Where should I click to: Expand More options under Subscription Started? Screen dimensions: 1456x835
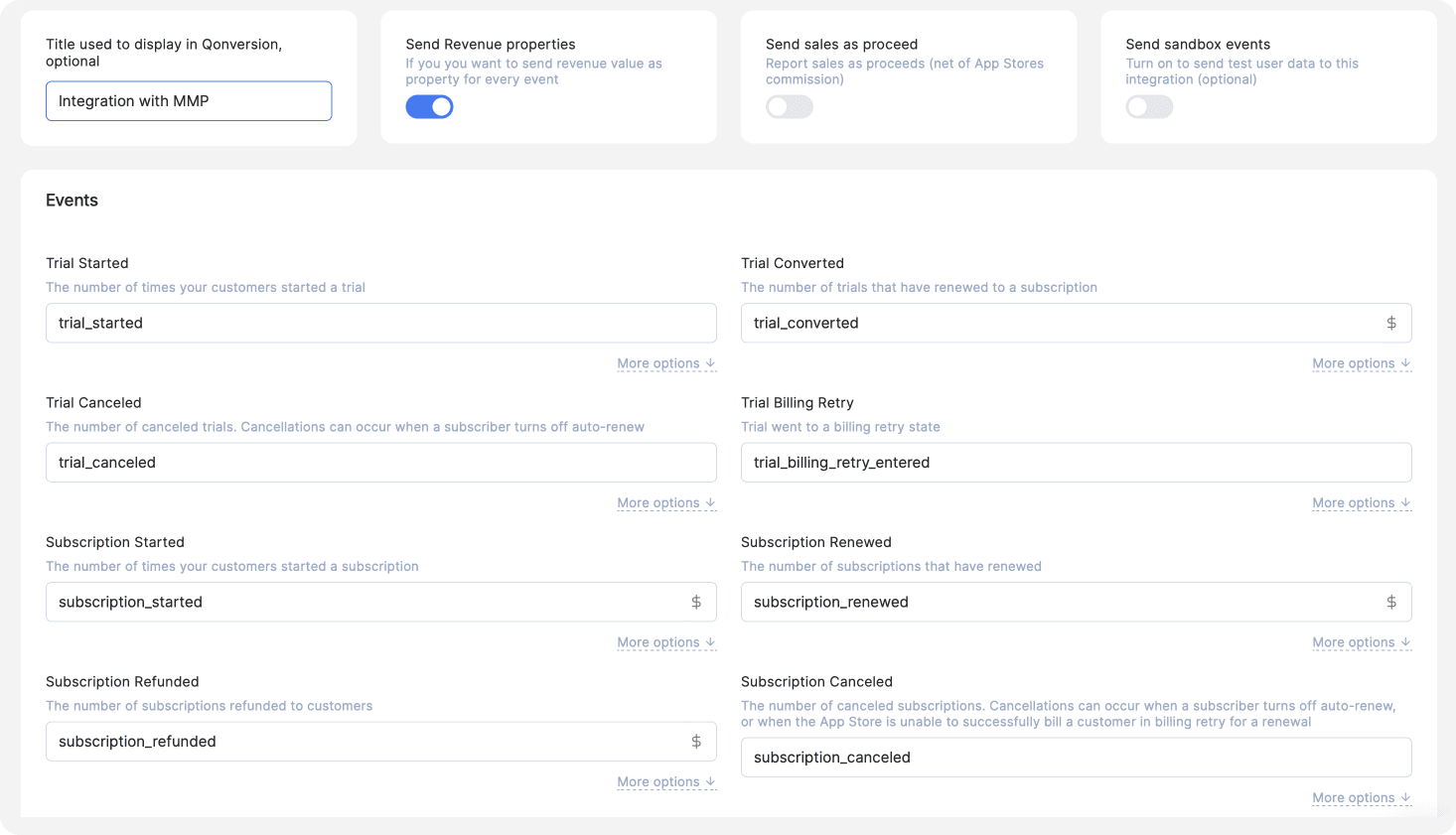666,642
